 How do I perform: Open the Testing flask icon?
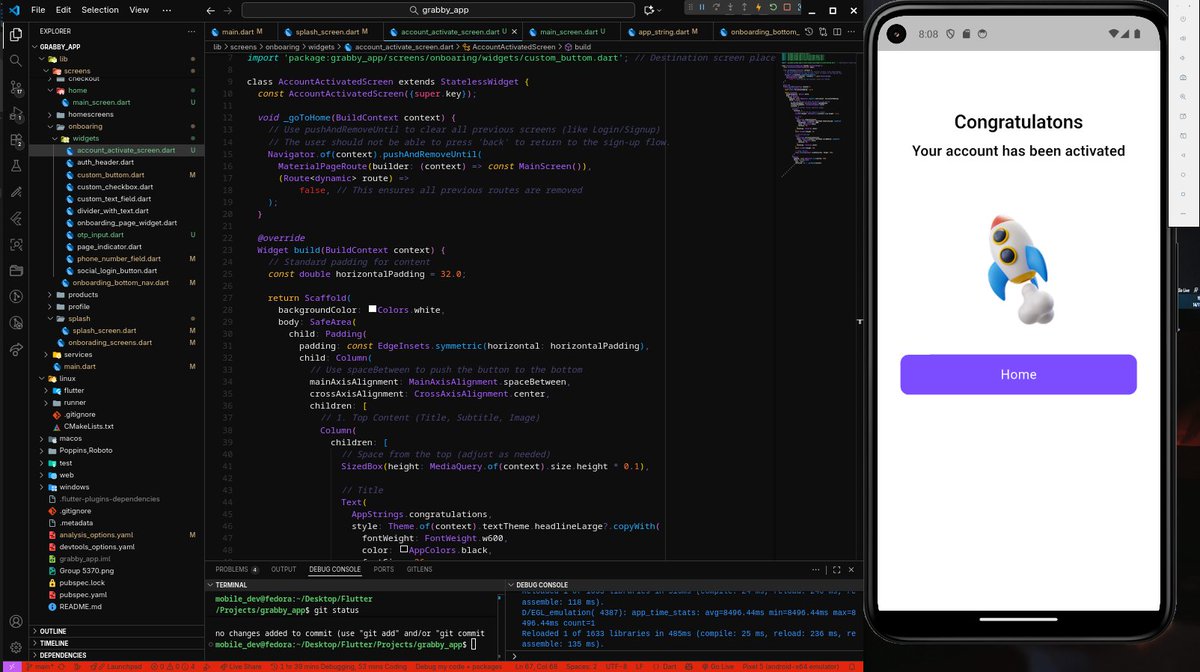(x=16, y=166)
